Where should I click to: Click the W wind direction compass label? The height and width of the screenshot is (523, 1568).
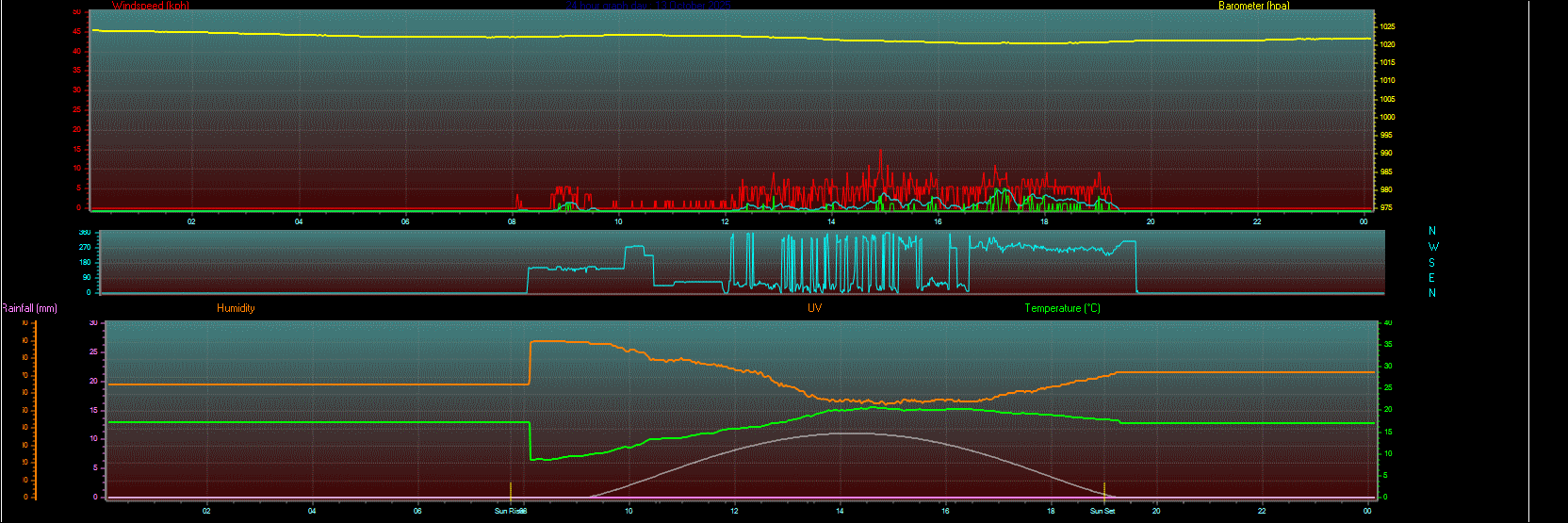[1433, 247]
